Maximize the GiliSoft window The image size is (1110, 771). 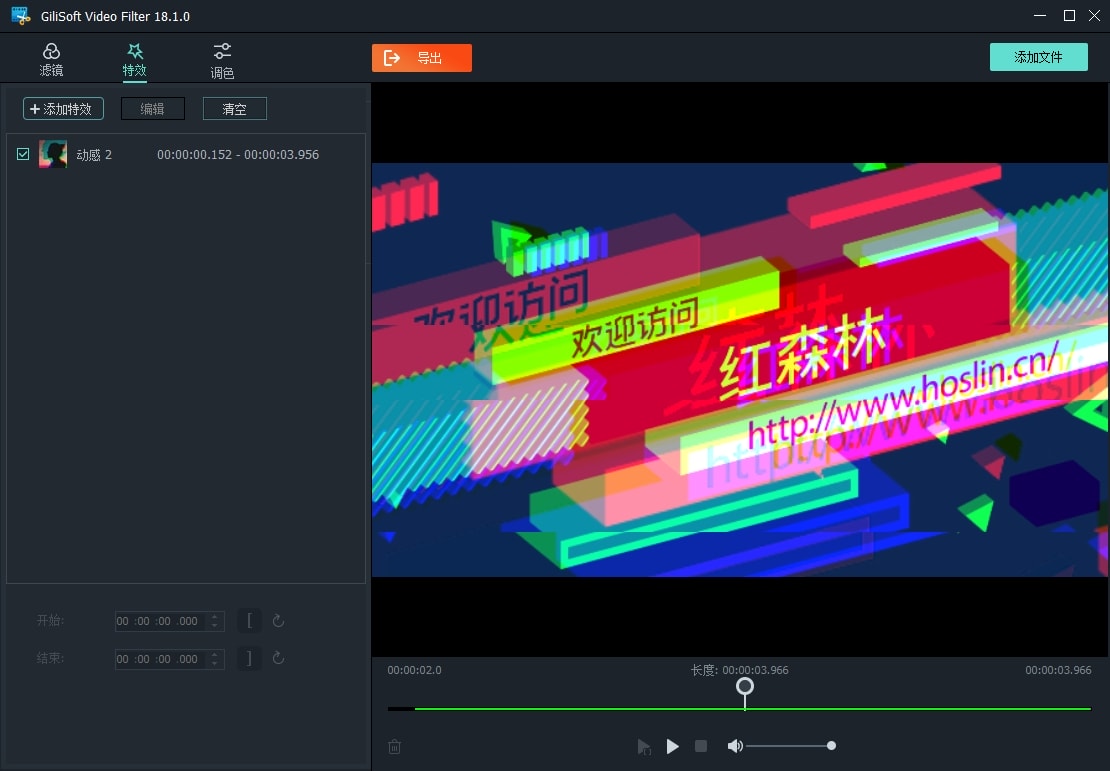pyautogui.click(x=1070, y=16)
